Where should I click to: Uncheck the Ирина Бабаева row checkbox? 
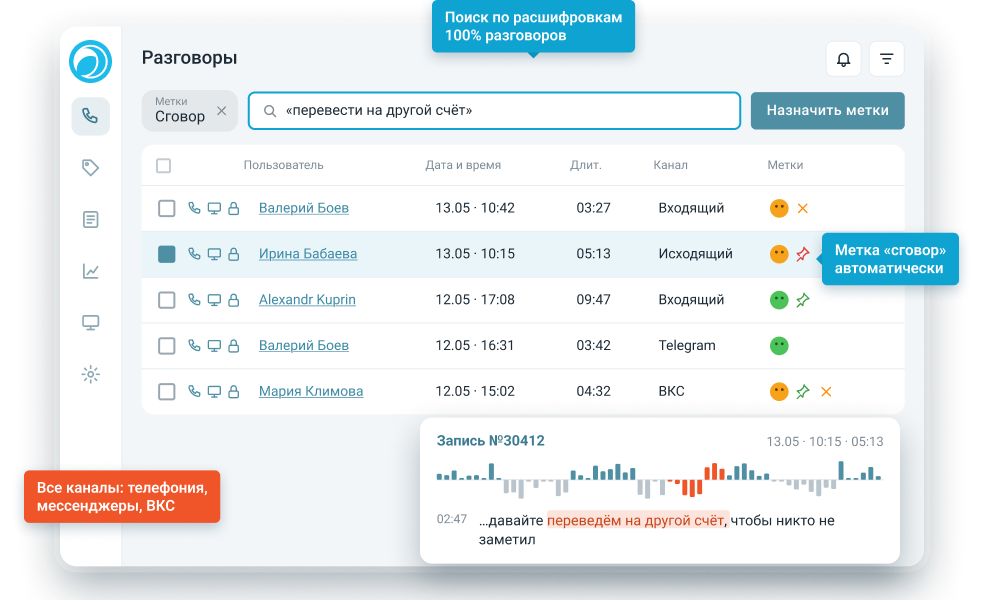166,254
